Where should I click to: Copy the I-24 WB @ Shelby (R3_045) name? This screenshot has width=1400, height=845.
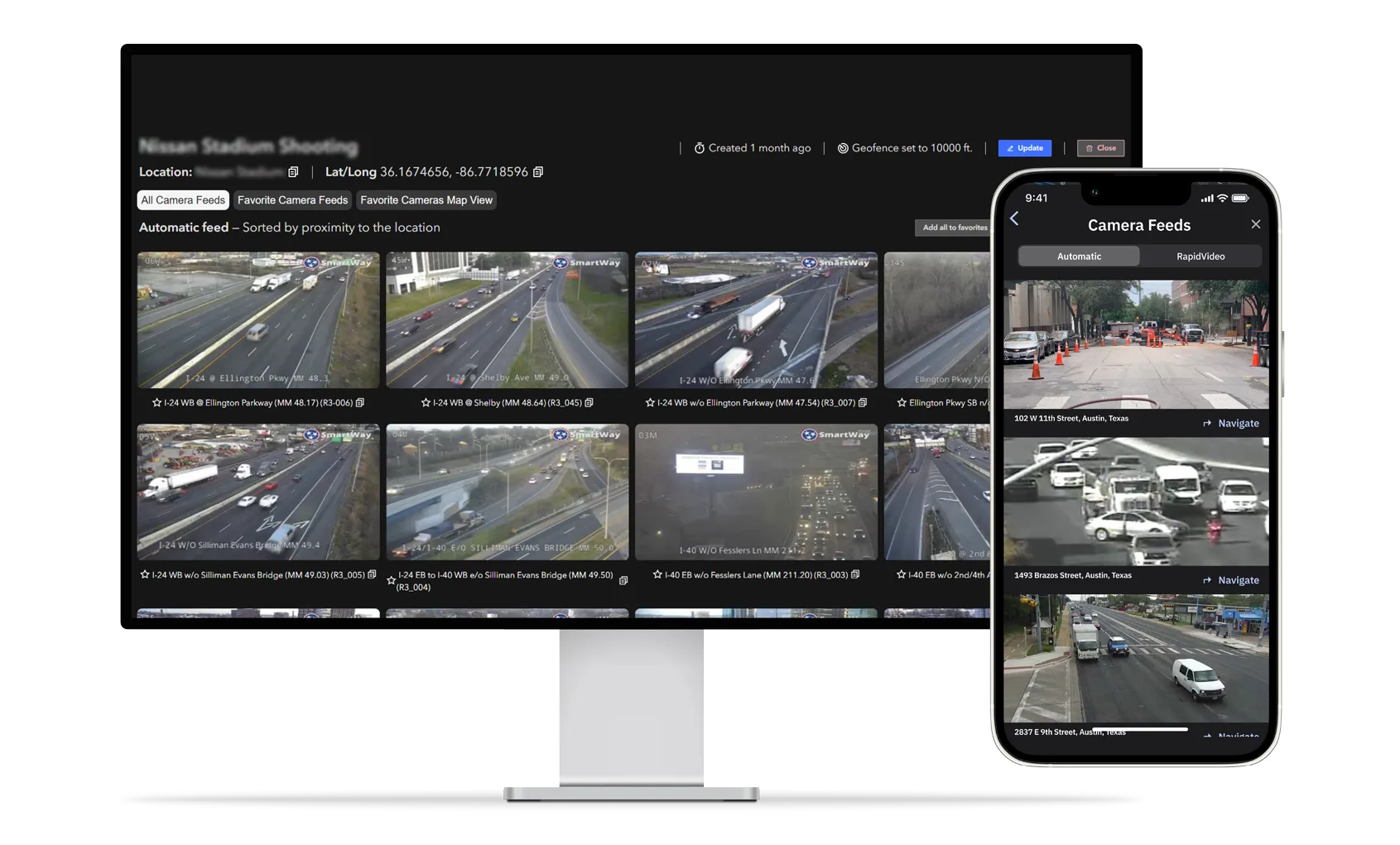pyautogui.click(x=589, y=403)
